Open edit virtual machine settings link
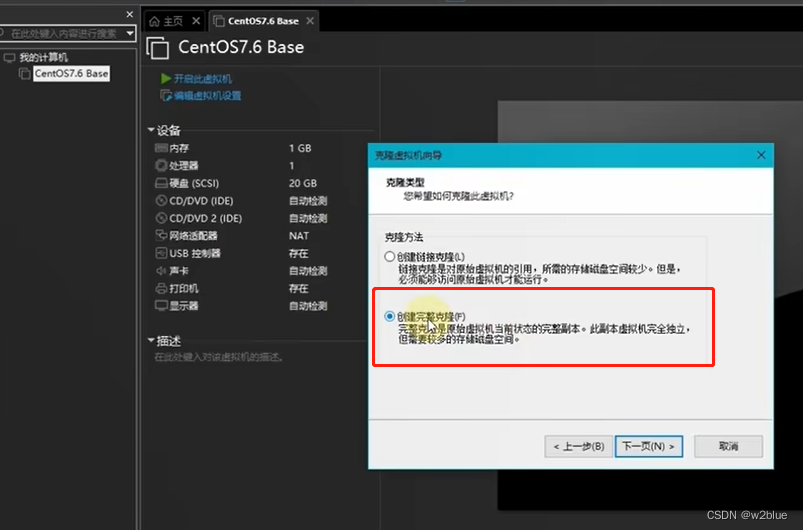Image resolution: width=803 pixels, height=530 pixels. click(x=207, y=96)
